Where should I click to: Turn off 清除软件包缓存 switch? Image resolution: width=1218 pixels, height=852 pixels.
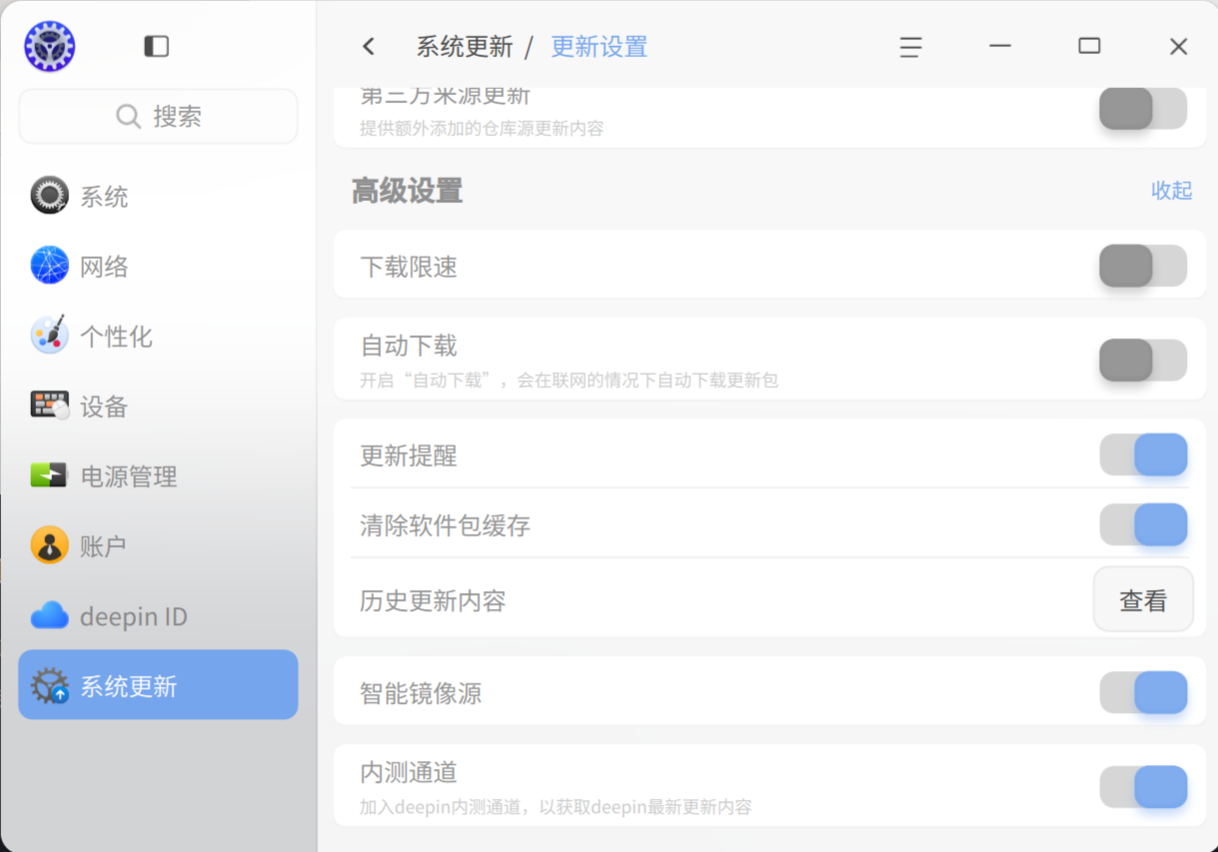[x=1143, y=525]
